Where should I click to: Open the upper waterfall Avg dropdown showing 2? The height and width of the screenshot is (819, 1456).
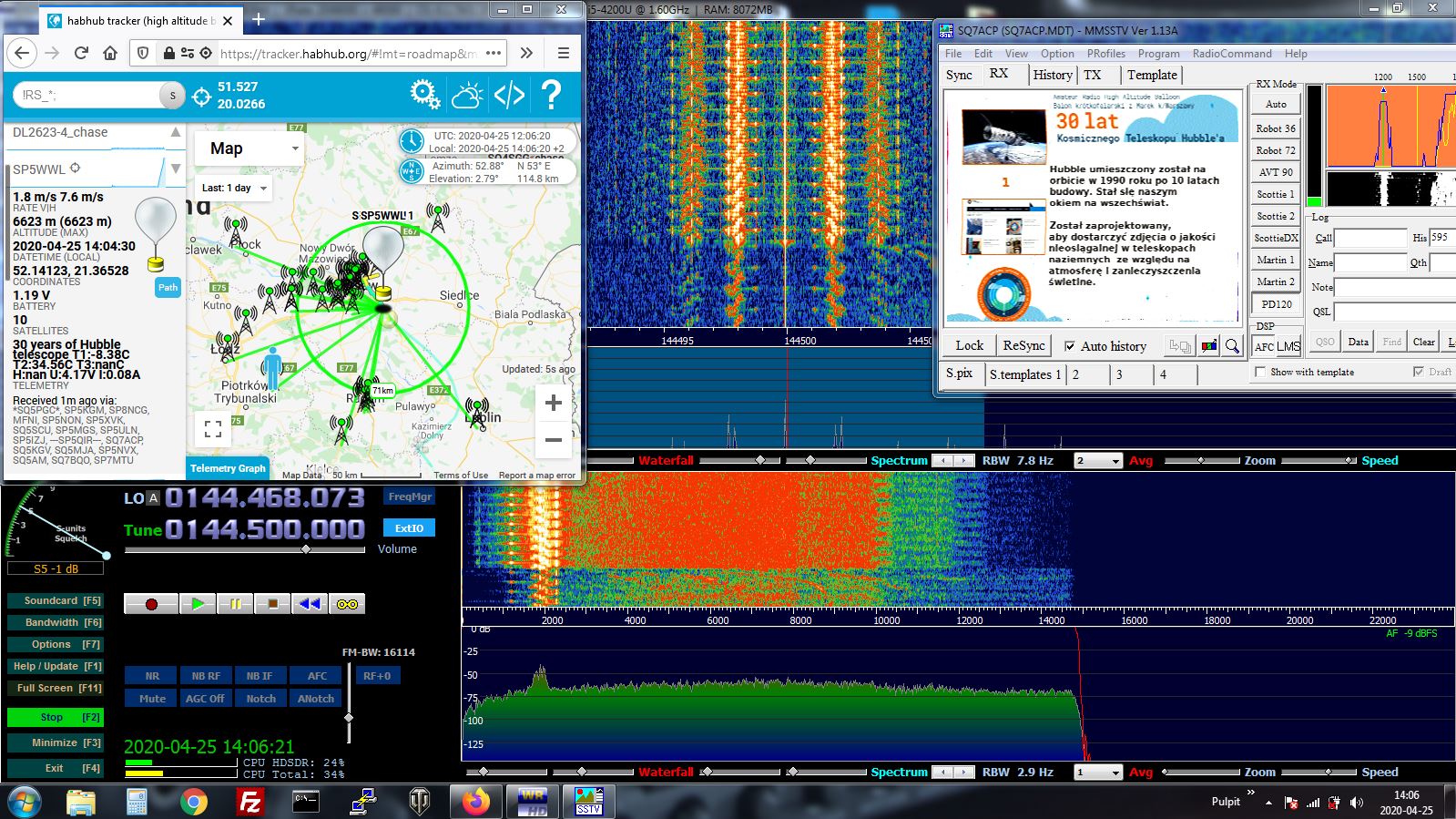click(x=1098, y=461)
